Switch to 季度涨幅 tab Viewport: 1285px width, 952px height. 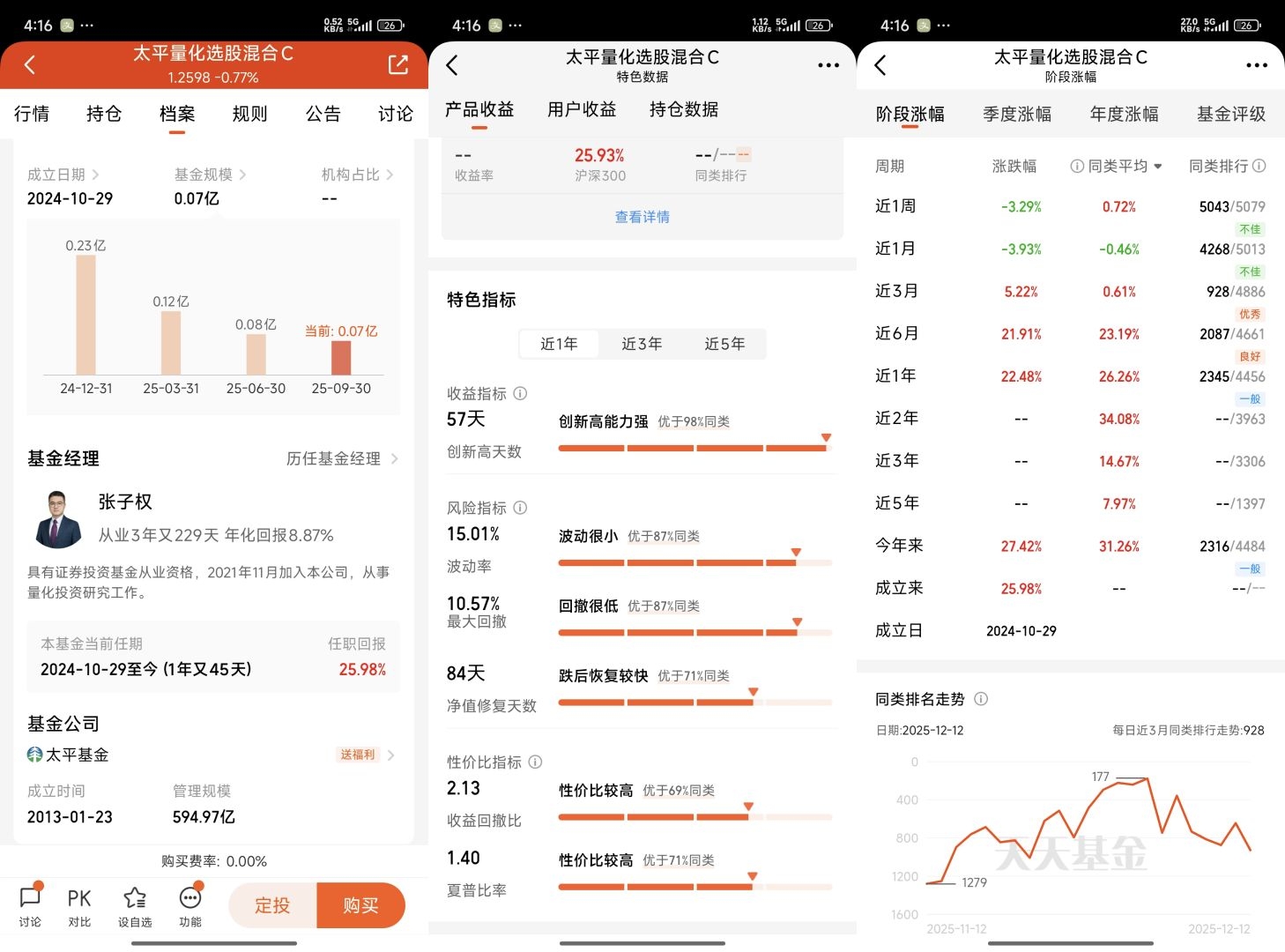1017,114
